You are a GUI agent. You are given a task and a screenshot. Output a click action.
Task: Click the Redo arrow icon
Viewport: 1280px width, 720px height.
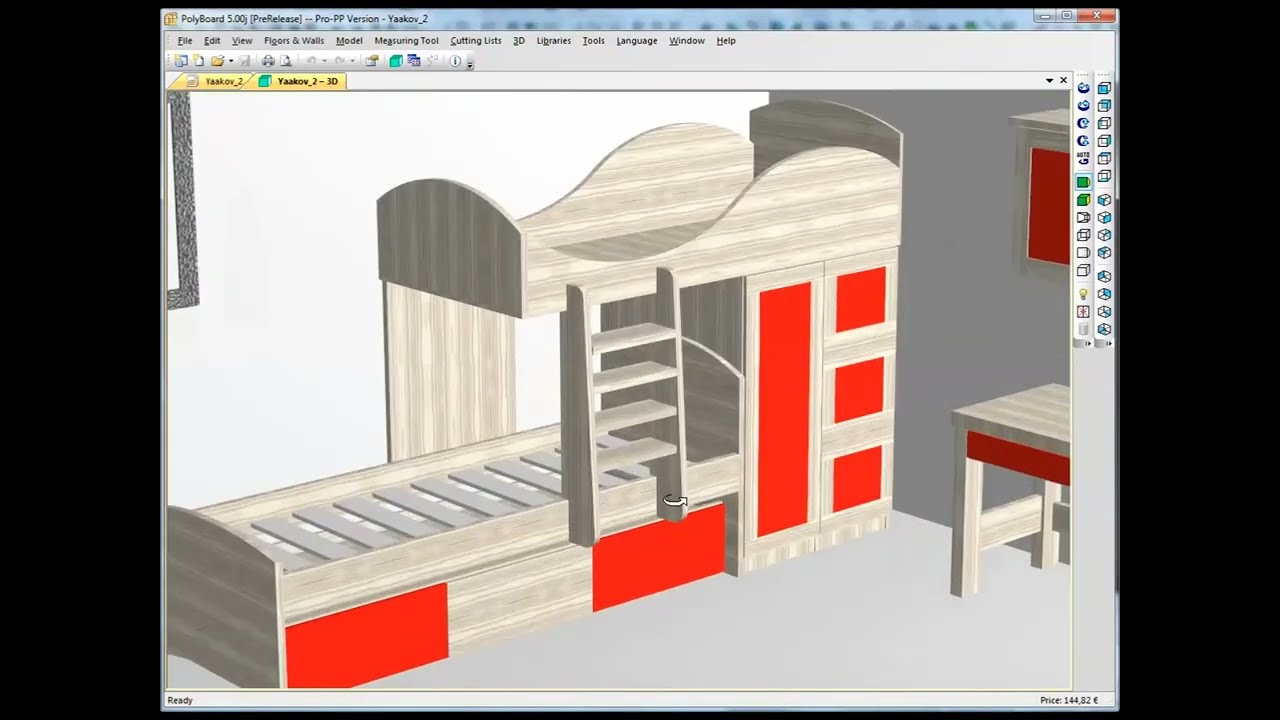point(340,61)
